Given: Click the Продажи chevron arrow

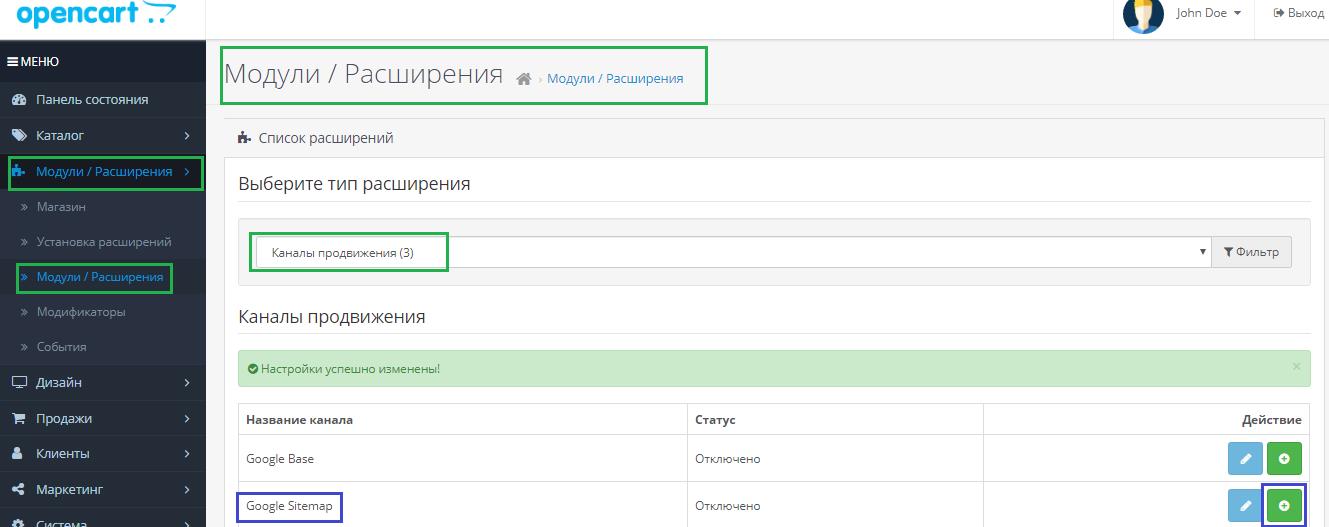Looking at the screenshot, I should pyautogui.click(x=187, y=418).
